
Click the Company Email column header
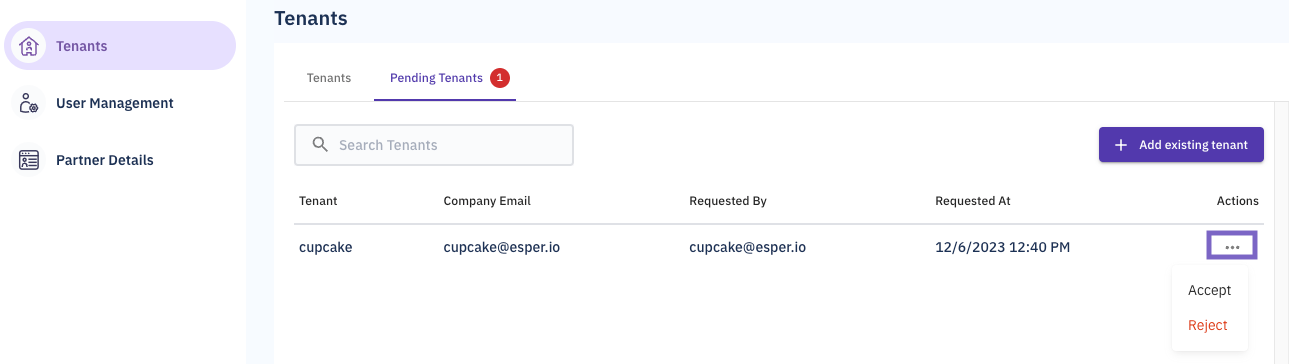point(487,201)
